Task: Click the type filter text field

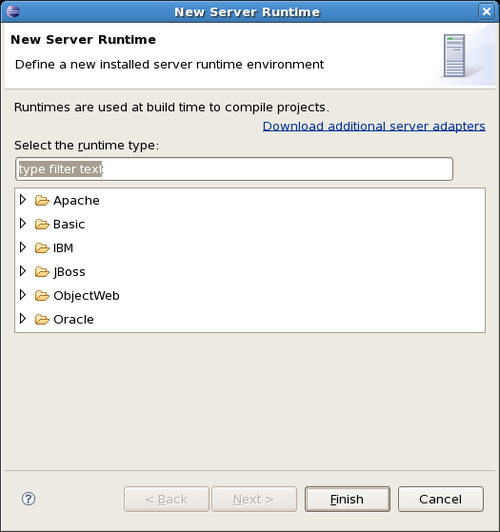Action: pos(234,169)
